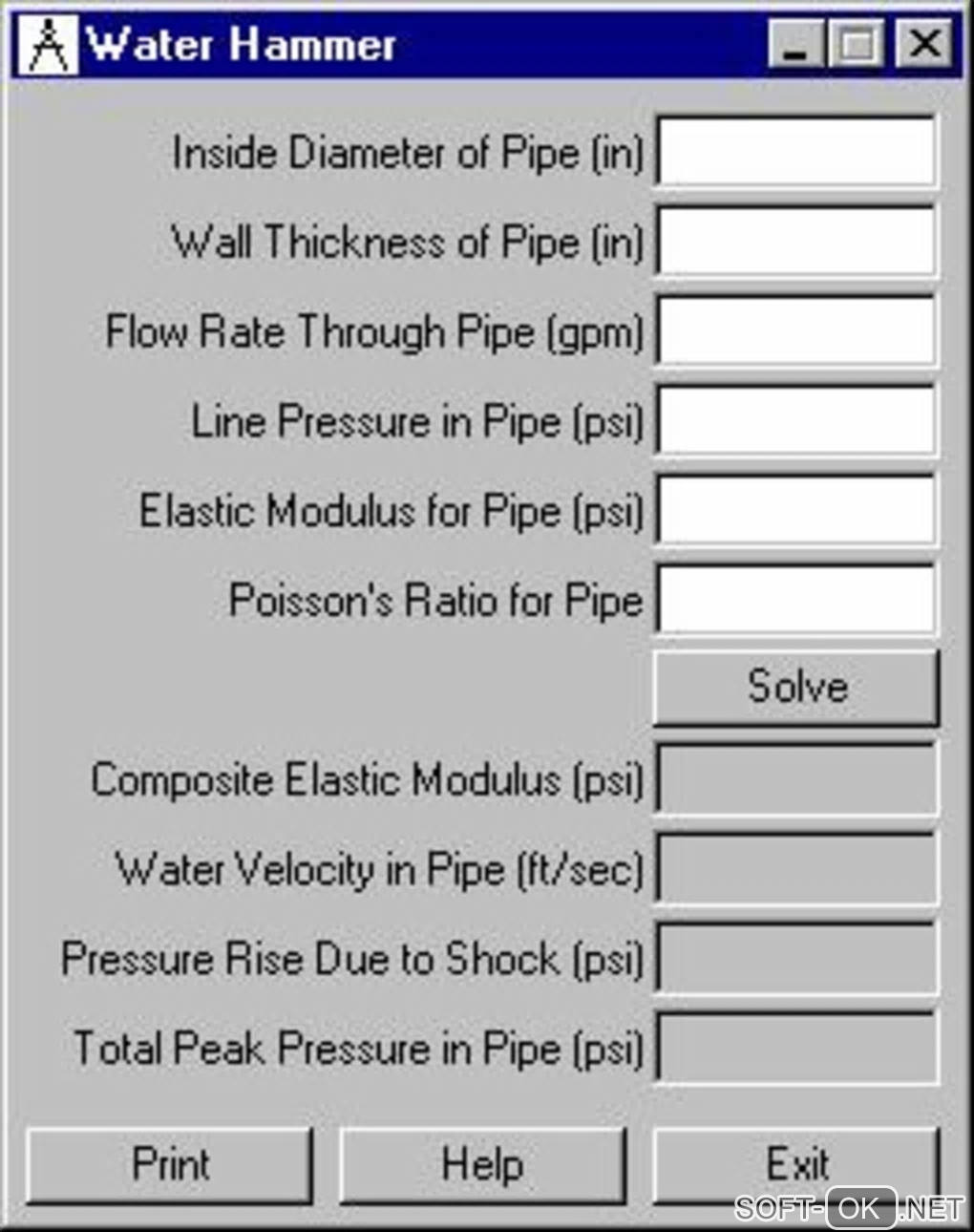Click the Composite Elastic Modulus output box

click(x=796, y=780)
